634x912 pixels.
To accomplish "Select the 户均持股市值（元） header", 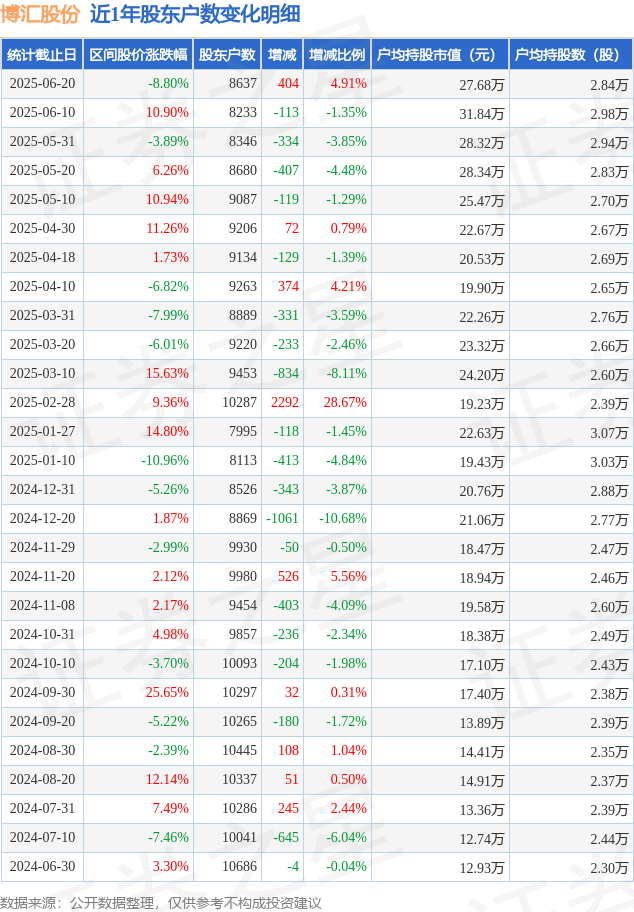I will (440, 55).
